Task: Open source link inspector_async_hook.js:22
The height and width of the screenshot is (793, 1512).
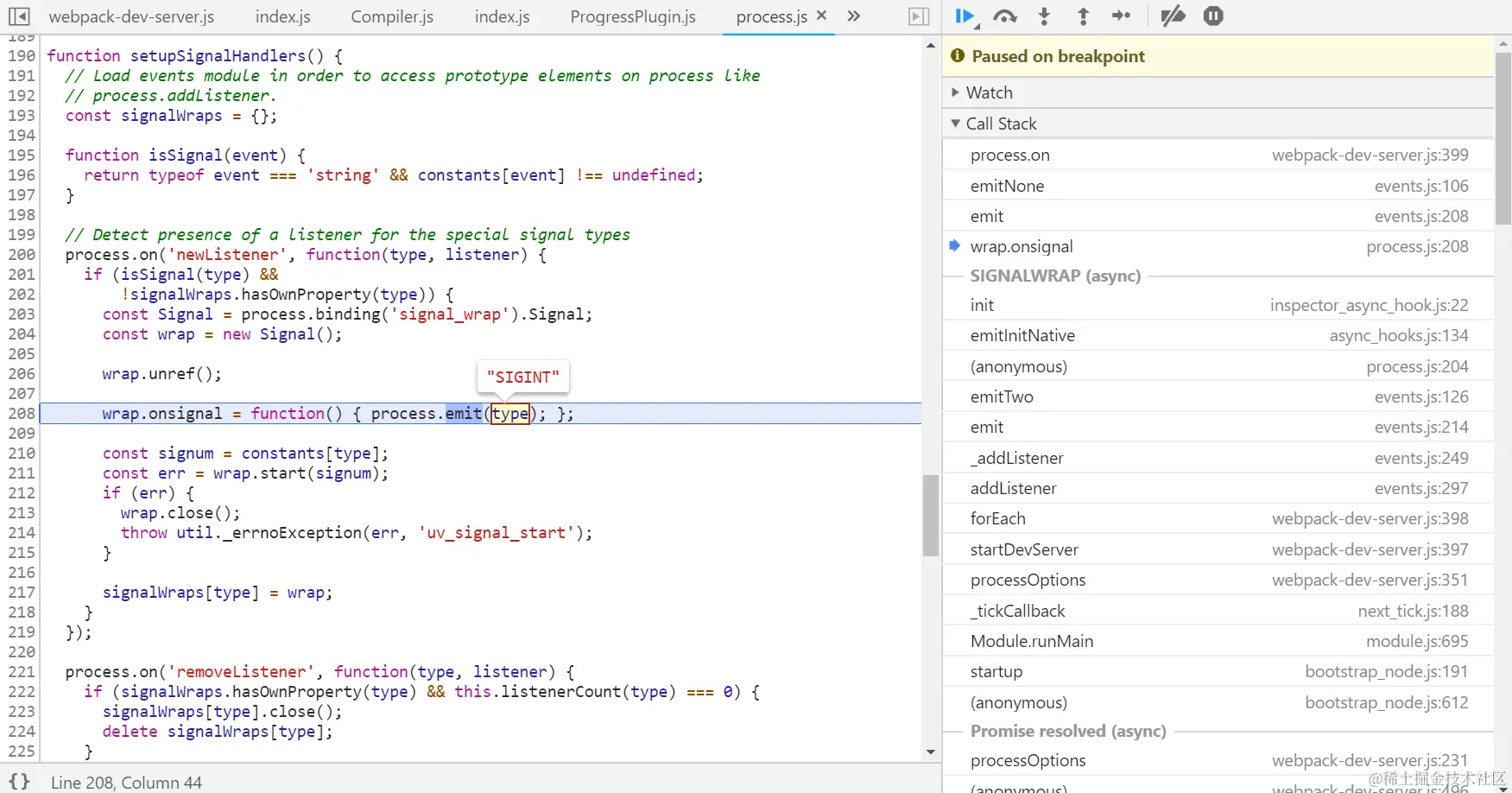Action: pos(1369,305)
